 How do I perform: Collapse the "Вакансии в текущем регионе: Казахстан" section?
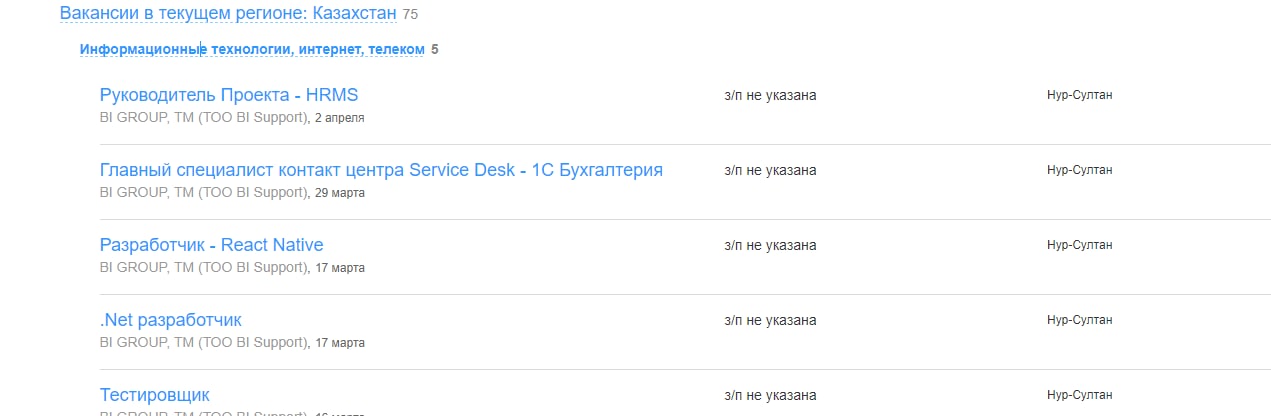(228, 13)
